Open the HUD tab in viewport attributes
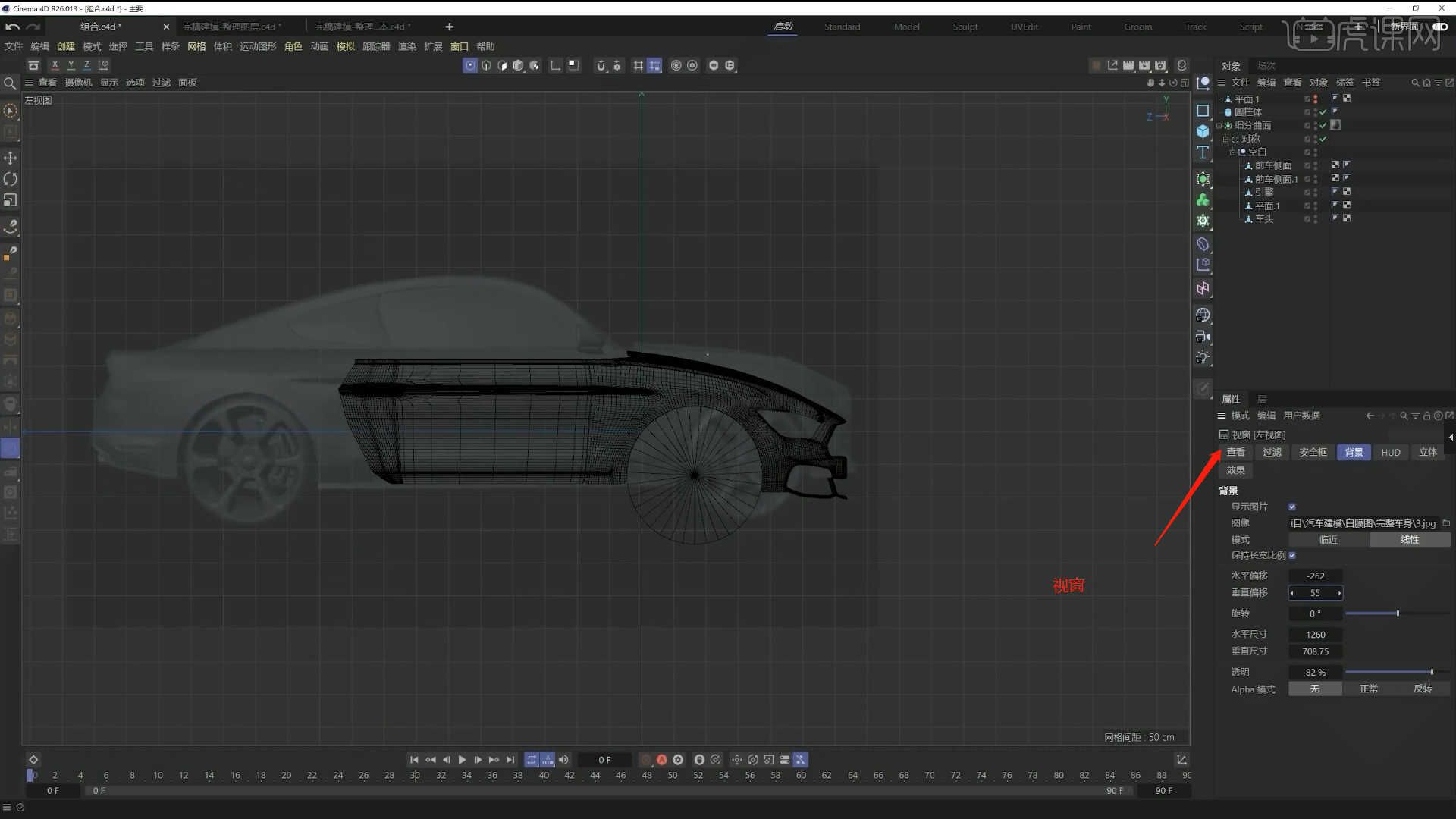The height and width of the screenshot is (819, 1456). click(1391, 452)
